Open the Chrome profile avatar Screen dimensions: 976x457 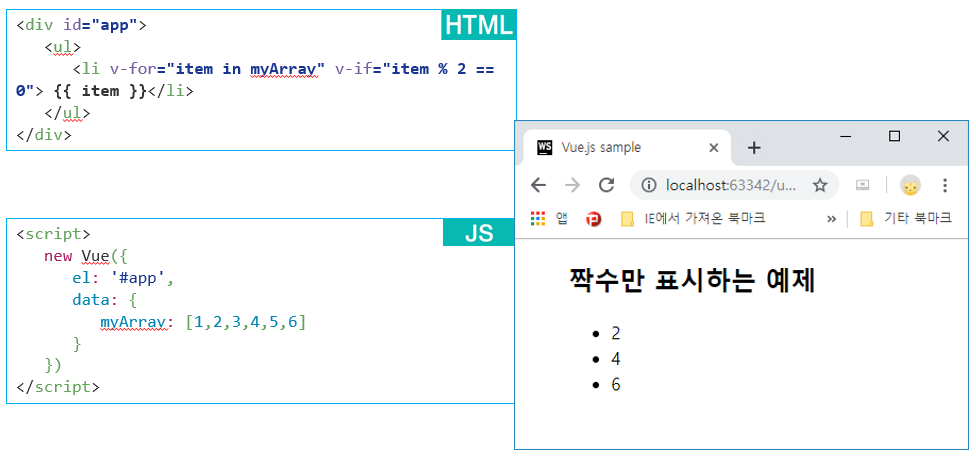911,185
